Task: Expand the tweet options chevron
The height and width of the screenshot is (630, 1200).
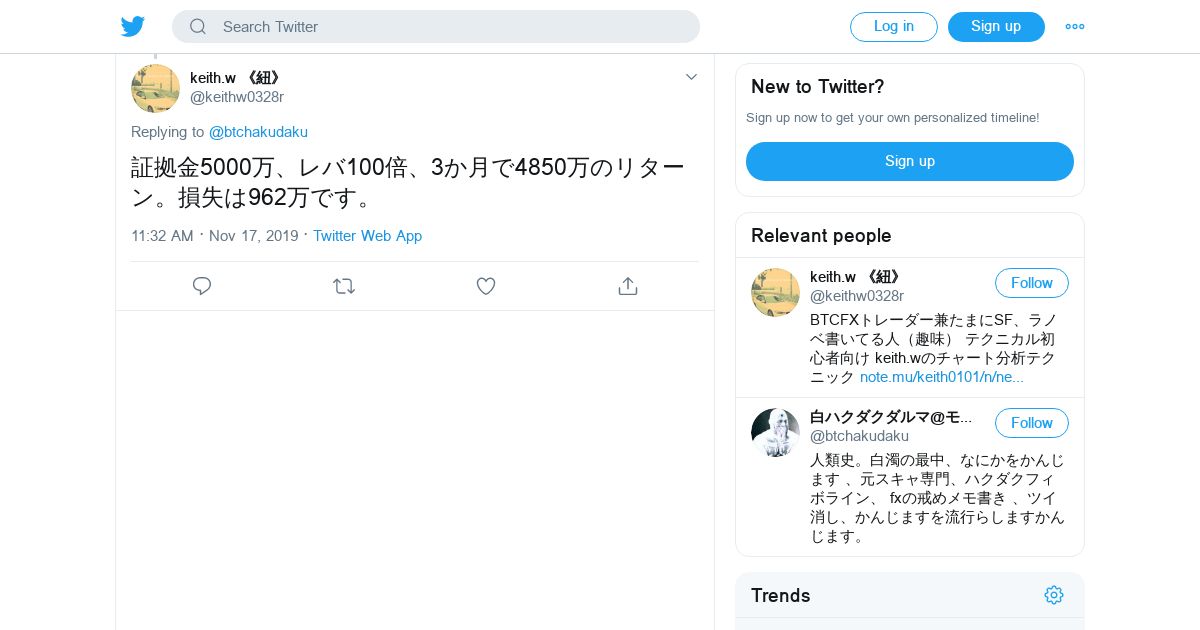Action: tap(691, 77)
